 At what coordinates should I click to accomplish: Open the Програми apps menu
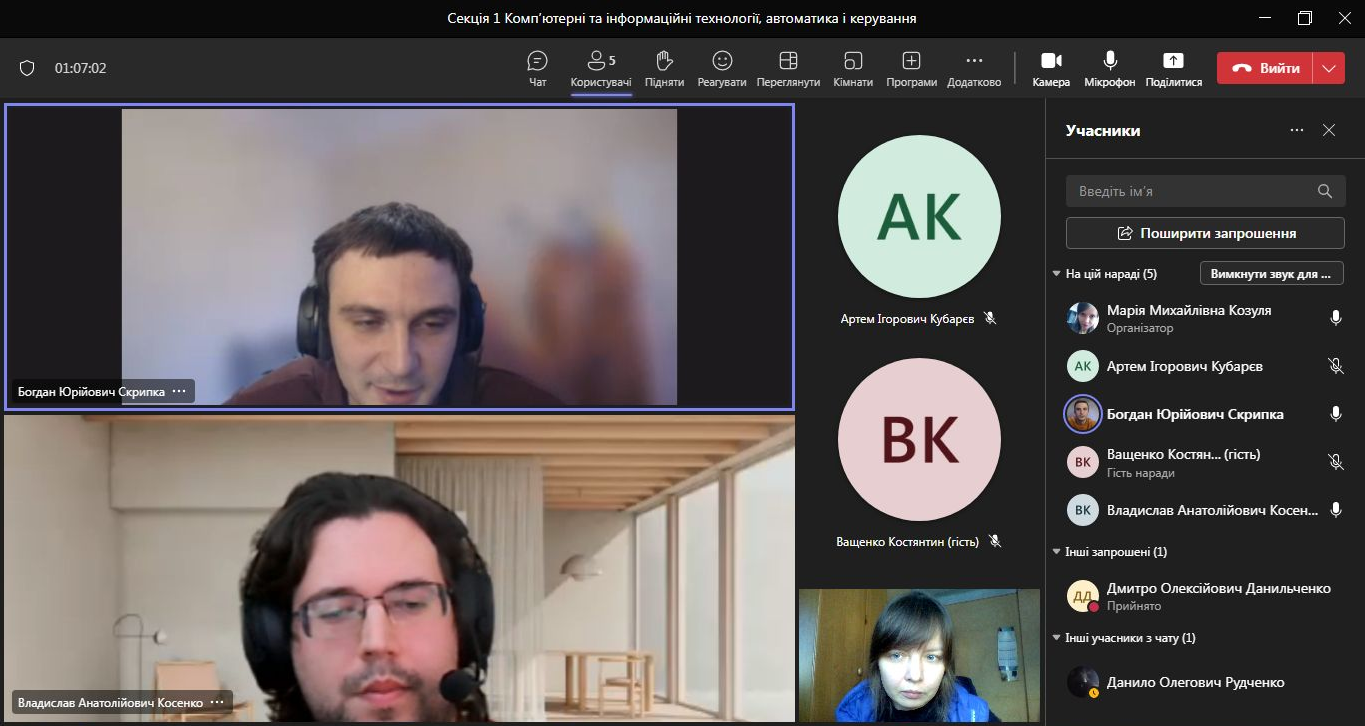click(911, 68)
